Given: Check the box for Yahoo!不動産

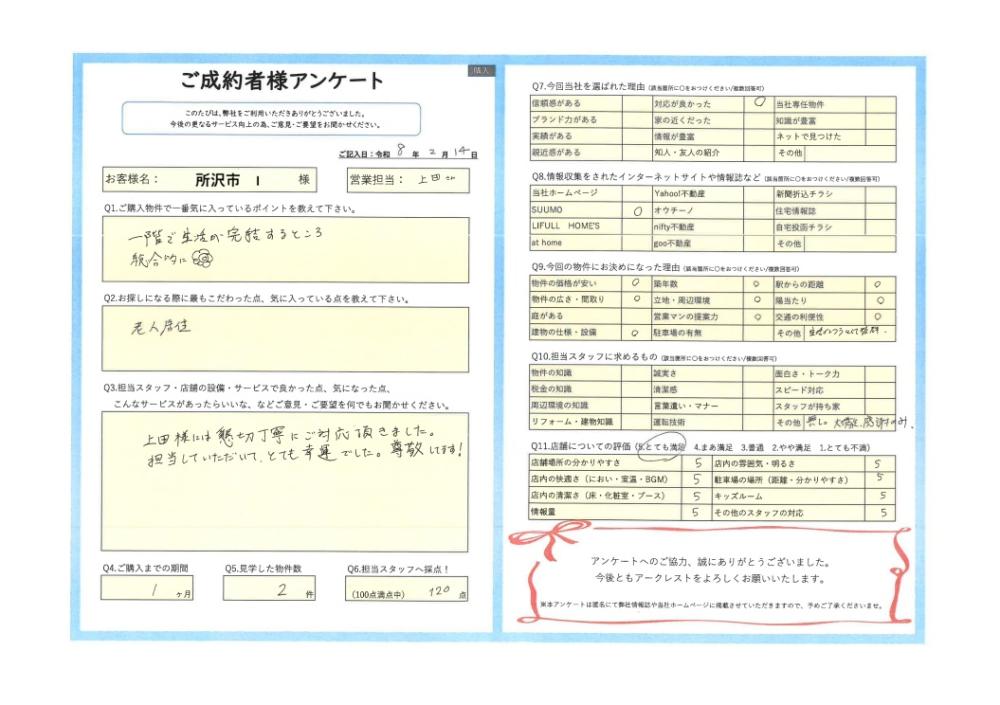Looking at the screenshot, I should 759,193.
